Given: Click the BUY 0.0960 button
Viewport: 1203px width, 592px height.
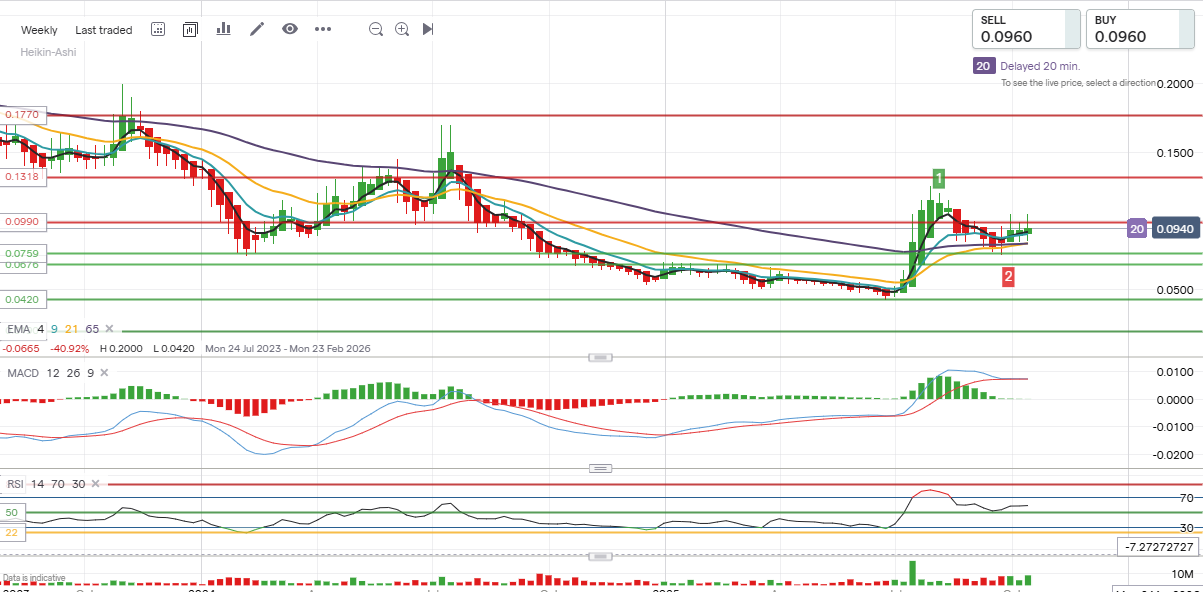Looking at the screenshot, I should (x=1140, y=29).
